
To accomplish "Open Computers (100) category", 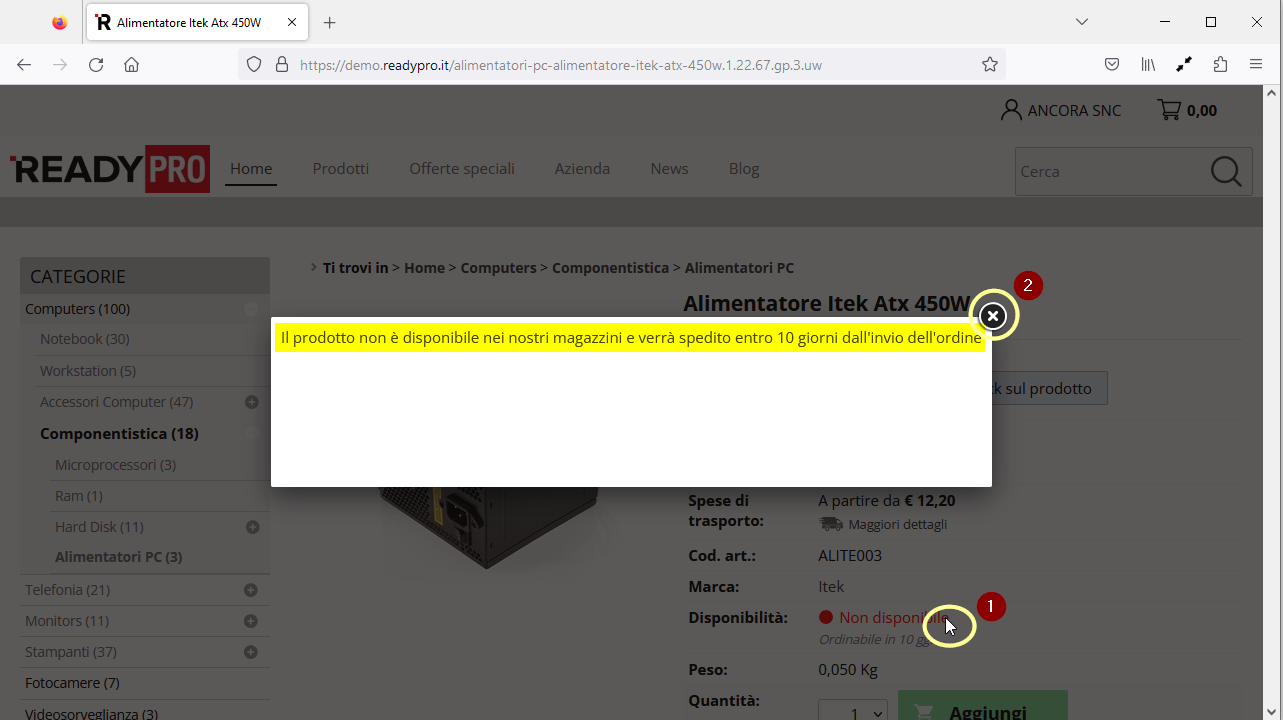I will coord(78,309).
